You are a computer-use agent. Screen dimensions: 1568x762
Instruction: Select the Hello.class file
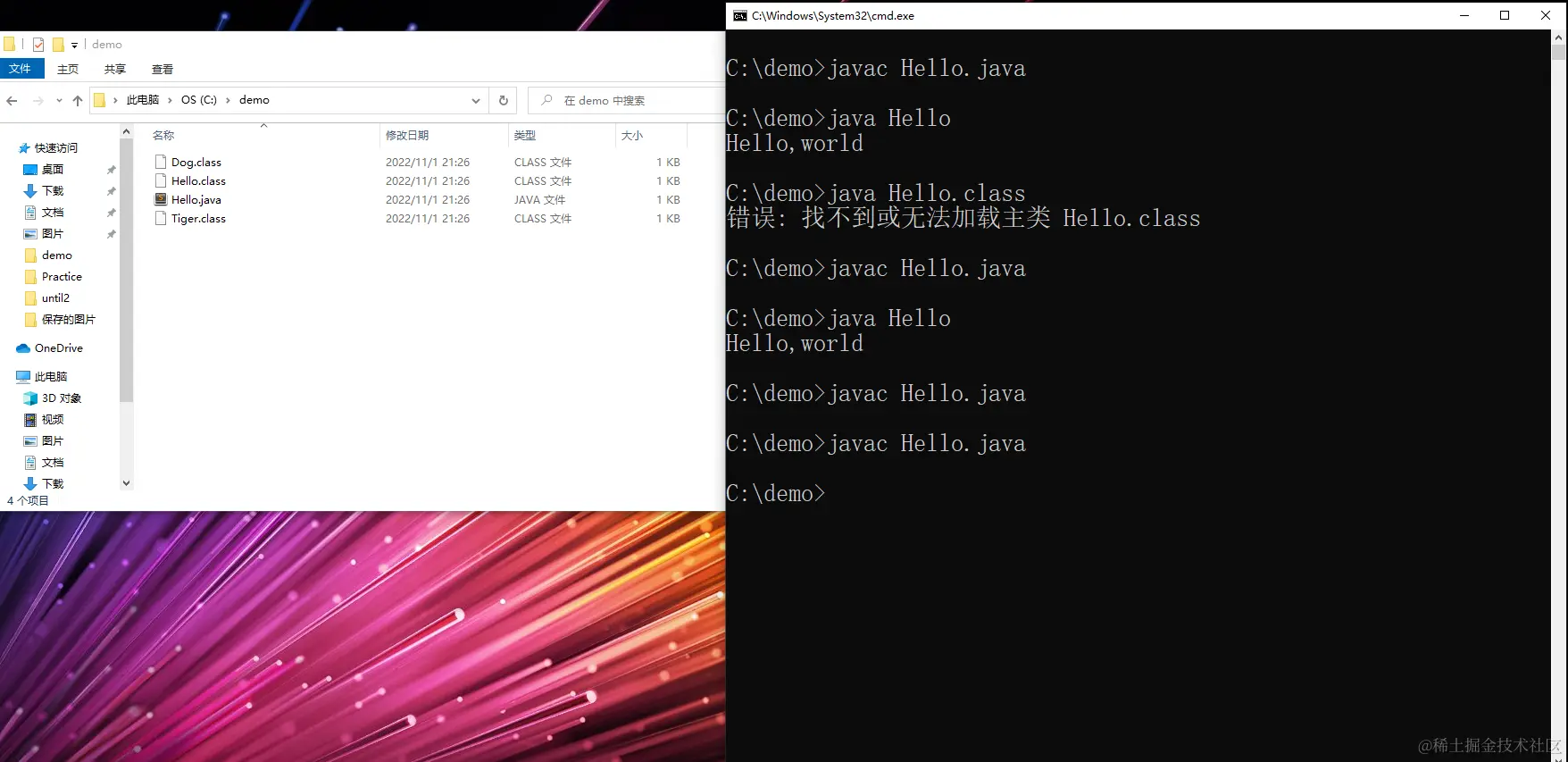pos(198,180)
